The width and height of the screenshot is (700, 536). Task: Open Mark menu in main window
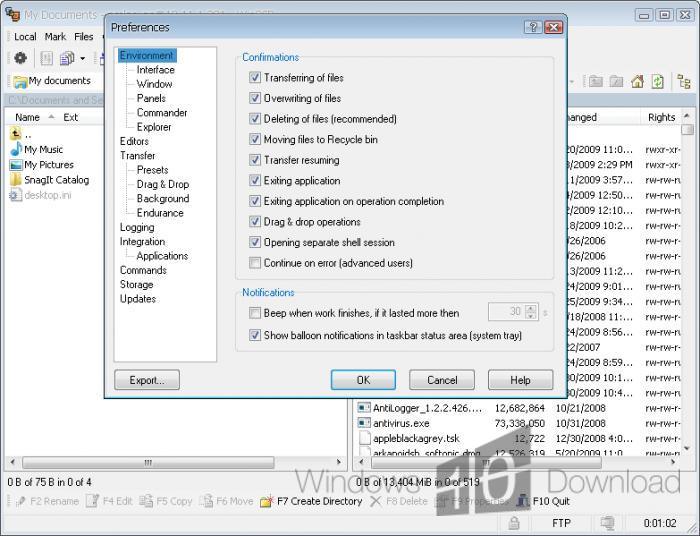coord(55,37)
